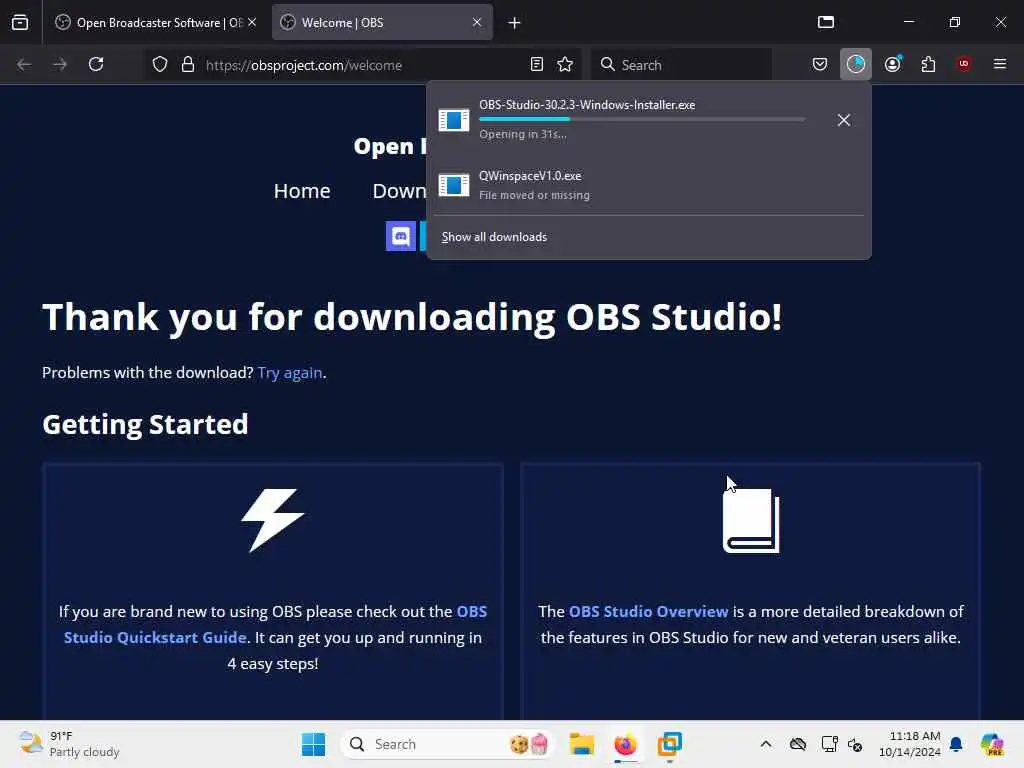The height and width of the screenshot is (768, 1024).
Task: Select the Welcome | OBS tab
Action: tap(382, 22)
